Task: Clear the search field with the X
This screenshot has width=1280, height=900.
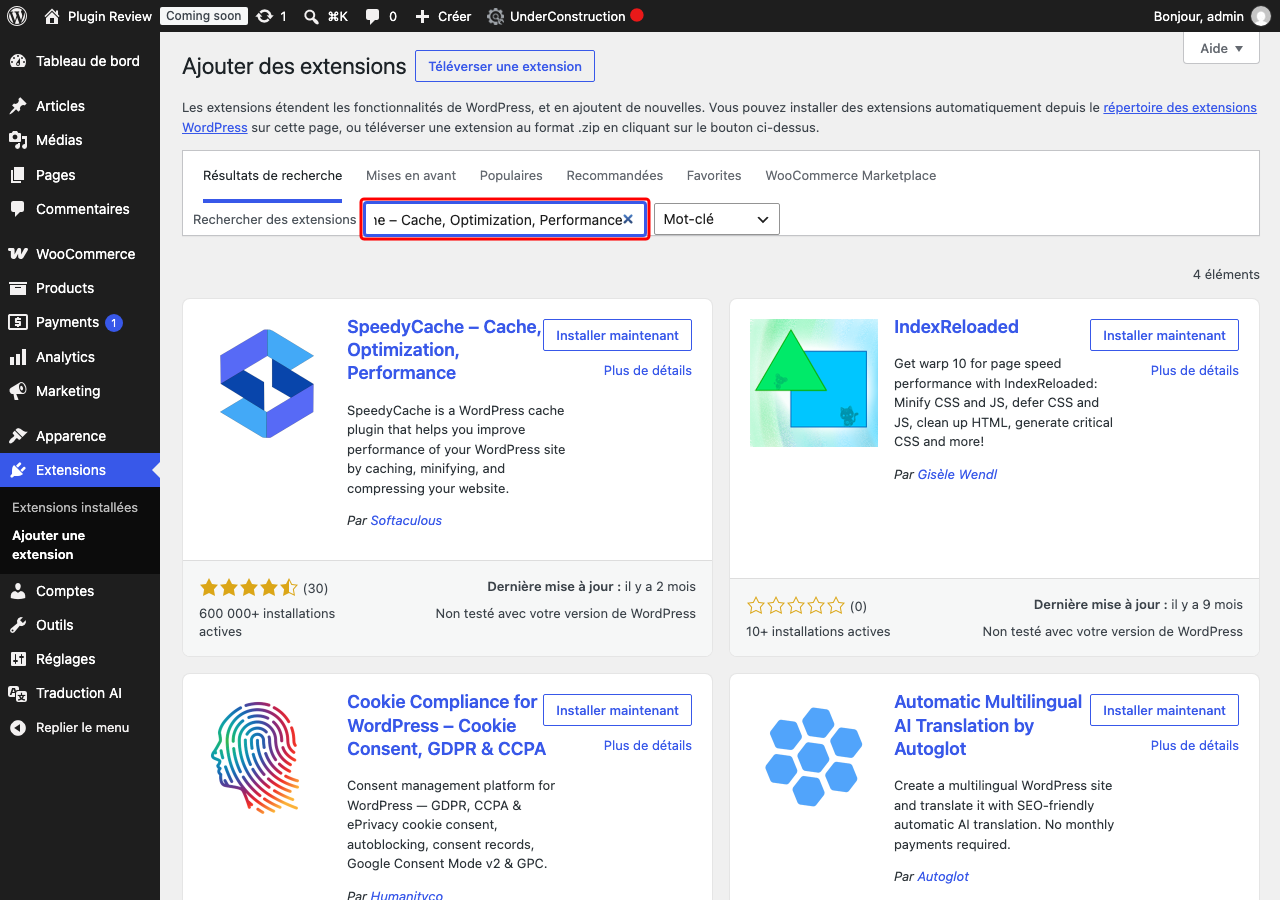Action: point(628,219)
